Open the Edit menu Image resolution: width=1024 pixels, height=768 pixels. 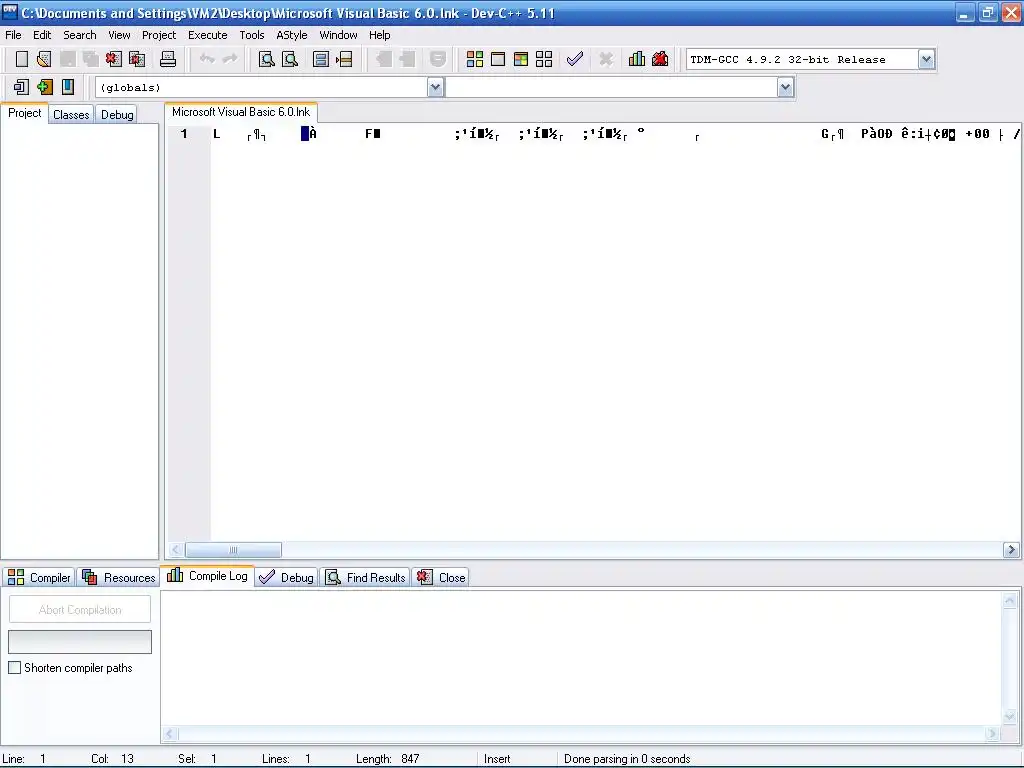[x=42, y=35]
